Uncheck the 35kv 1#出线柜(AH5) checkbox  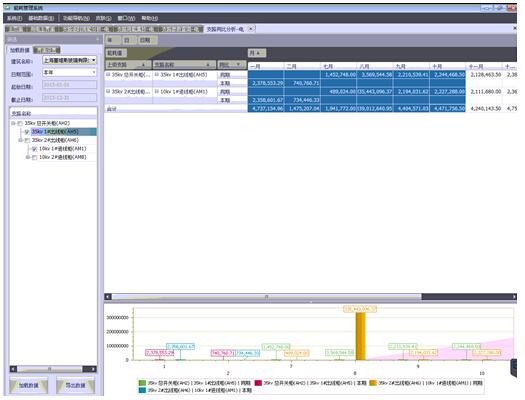(x=27, y=132)
